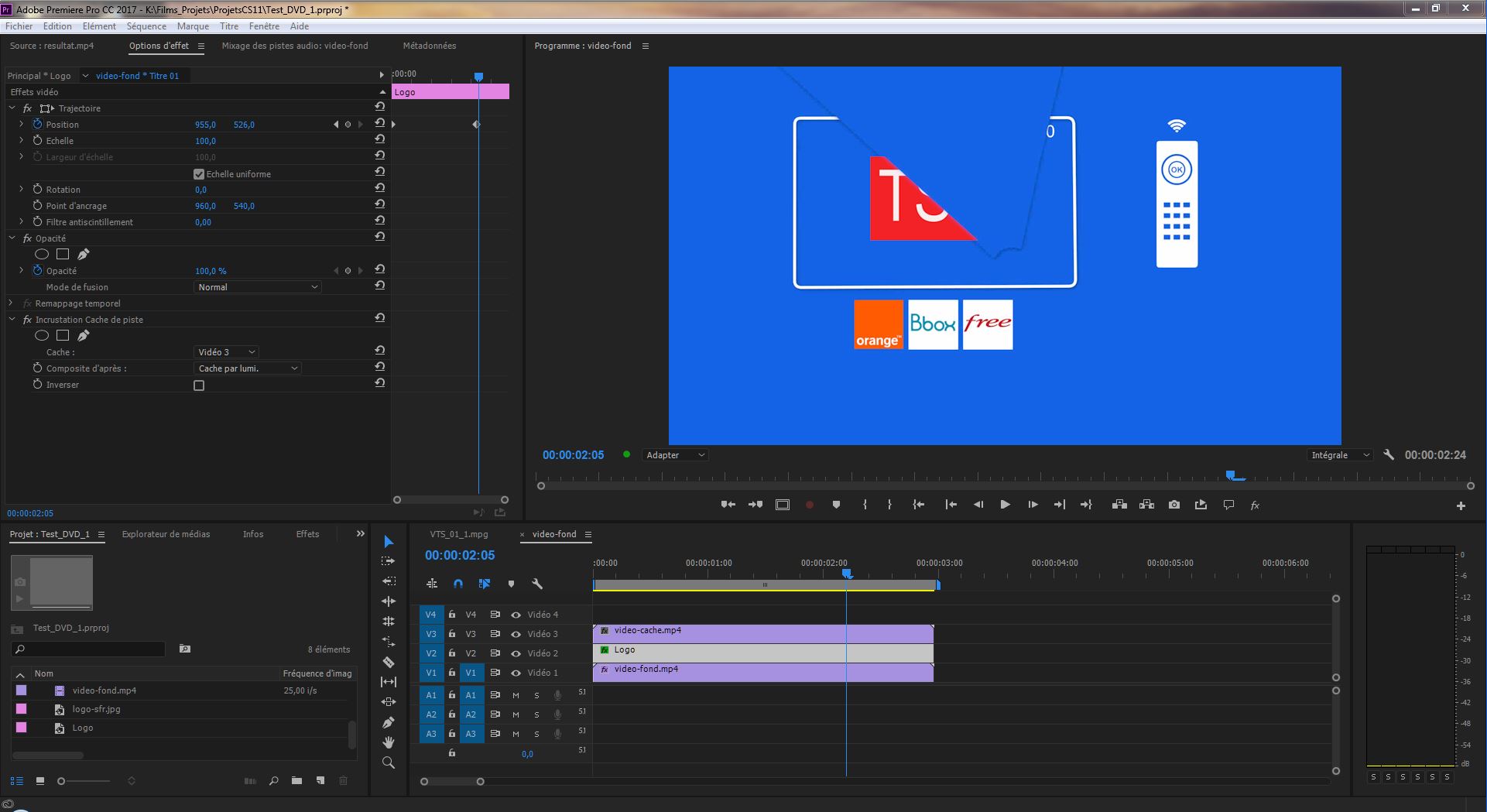
Task: Click Mark In bracket icon
Action: [x=865, y=505]
